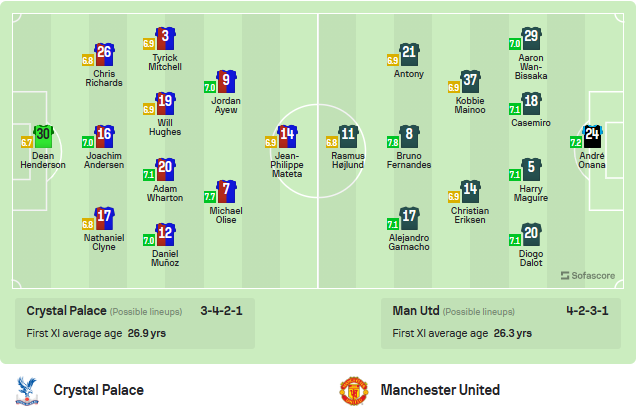
Task: Open Jean-Philippe Mateta's number 14 shirt
Action: click(287, 137)
